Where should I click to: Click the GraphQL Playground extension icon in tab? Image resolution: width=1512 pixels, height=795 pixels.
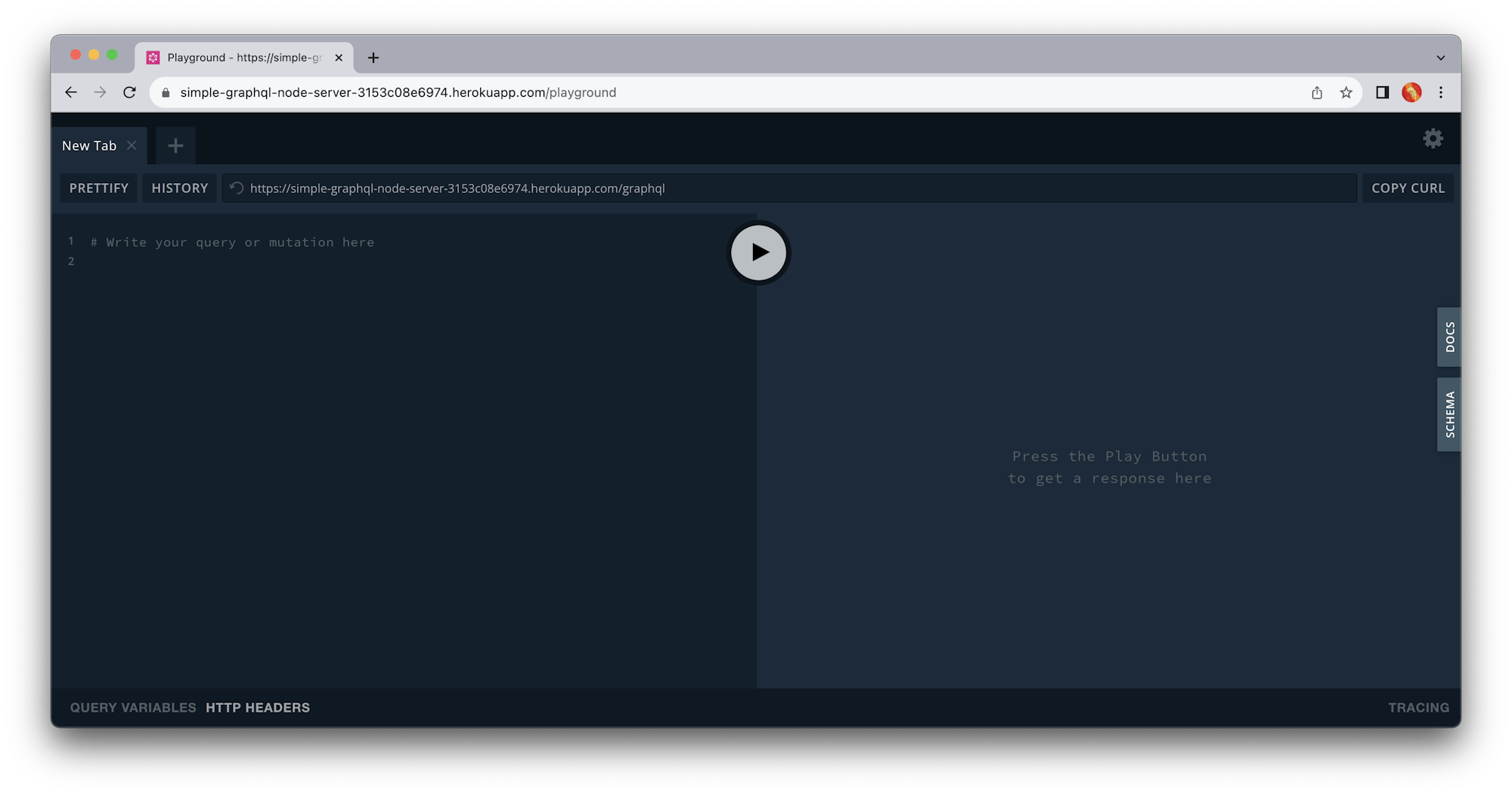[153, 57]
